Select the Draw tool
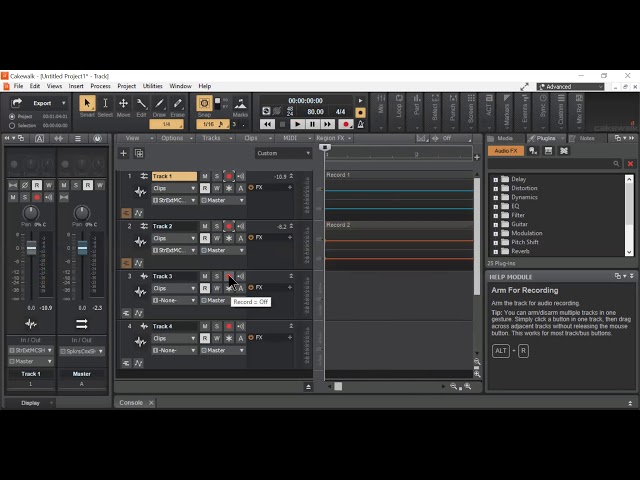The width and height of the screenshot is (640, 480). [x=159, y=104]
